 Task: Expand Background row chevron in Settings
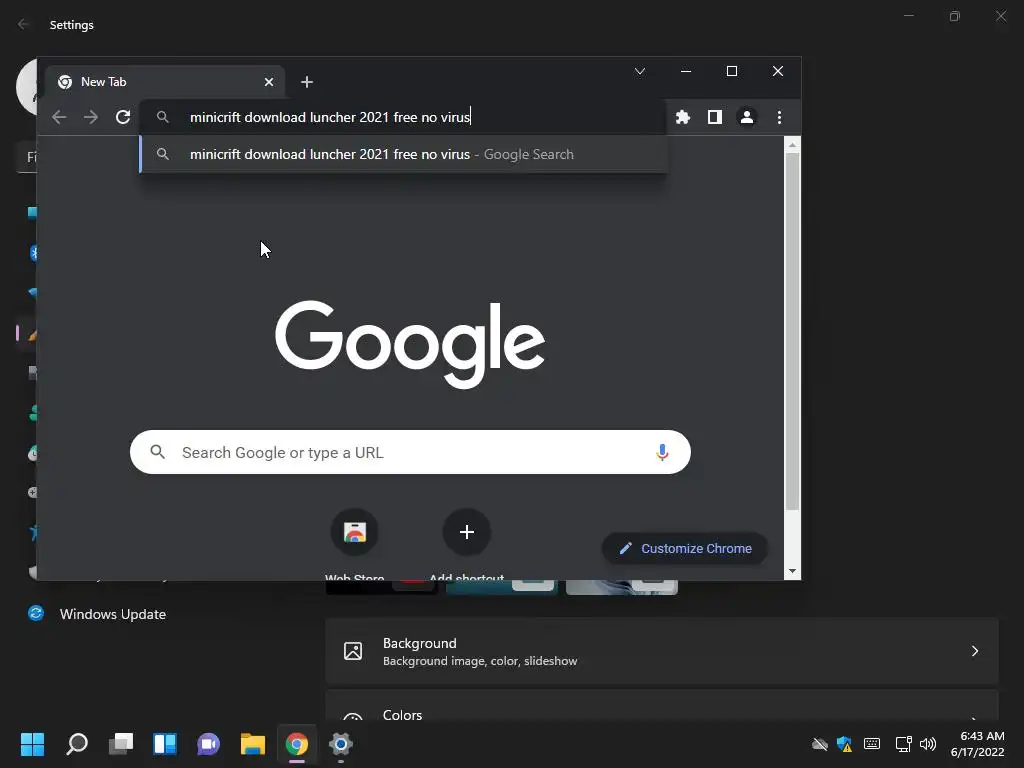(x=974, y=651)
